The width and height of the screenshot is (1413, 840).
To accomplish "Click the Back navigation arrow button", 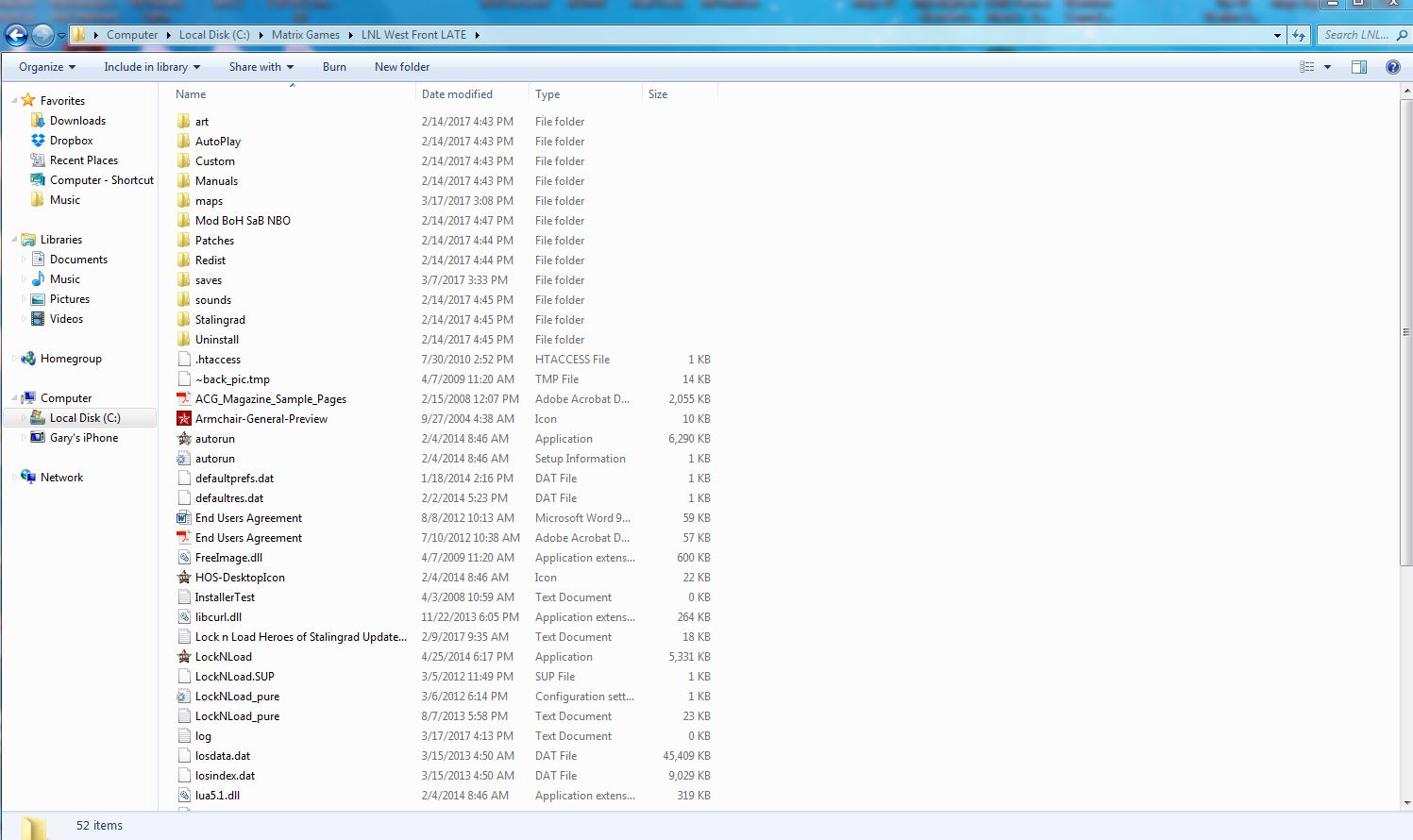I will click(17, 36).
